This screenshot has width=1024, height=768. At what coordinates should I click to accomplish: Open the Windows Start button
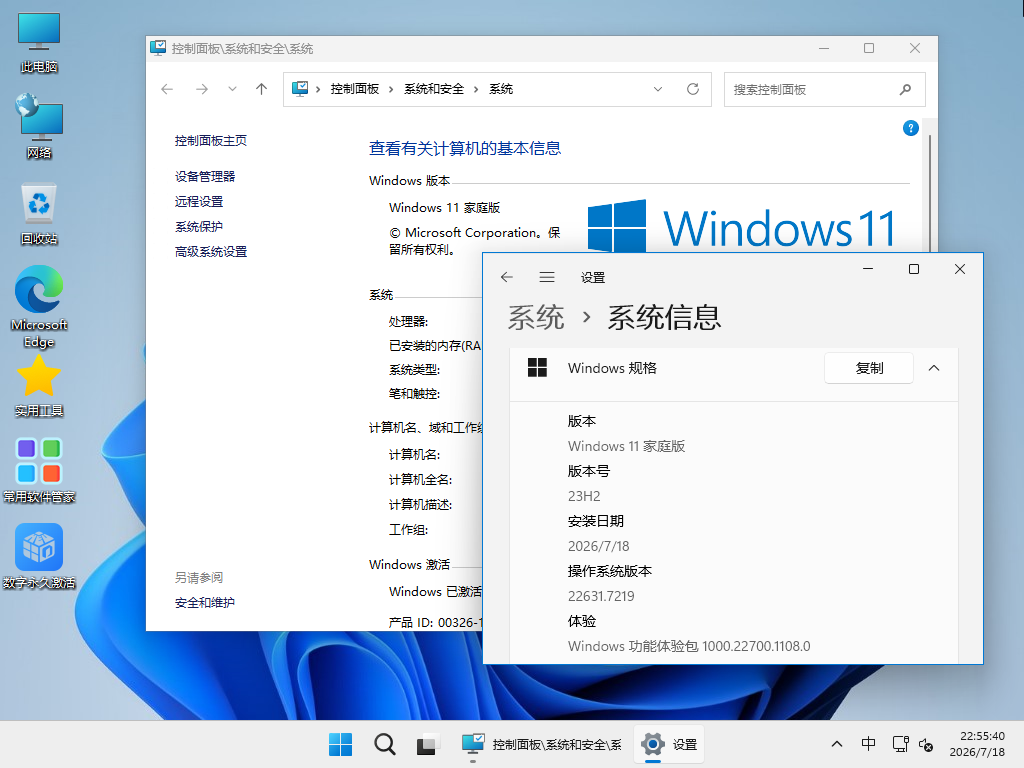click(x=340, y=744)
